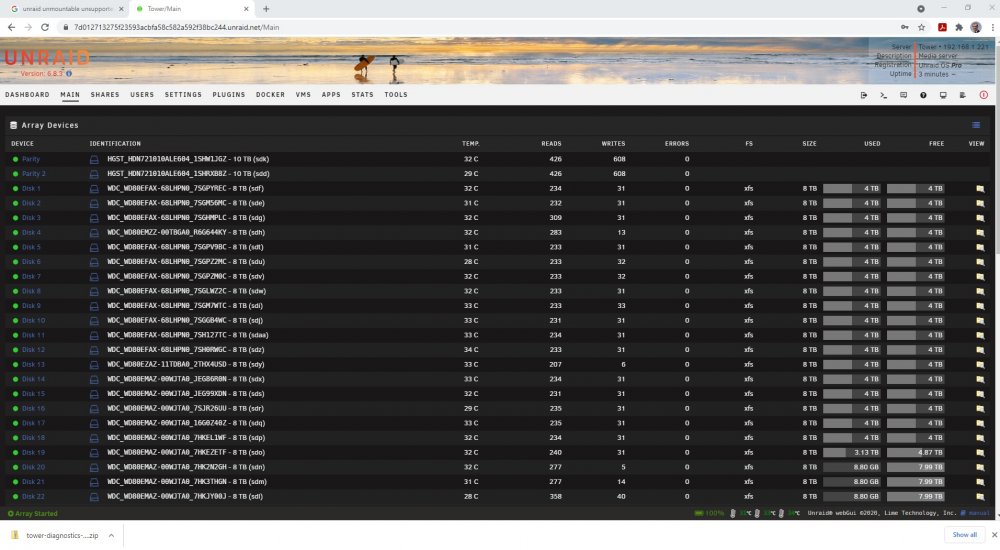This screenshot has height=550, width=1000.
Task: Open the Tools menu
Action: point(396,94)
